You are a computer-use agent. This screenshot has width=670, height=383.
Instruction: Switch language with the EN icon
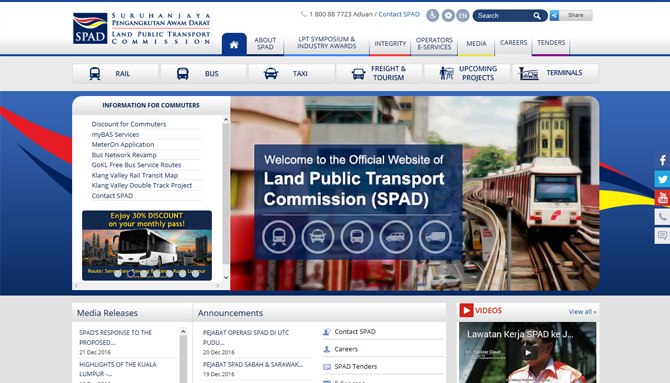463,16
